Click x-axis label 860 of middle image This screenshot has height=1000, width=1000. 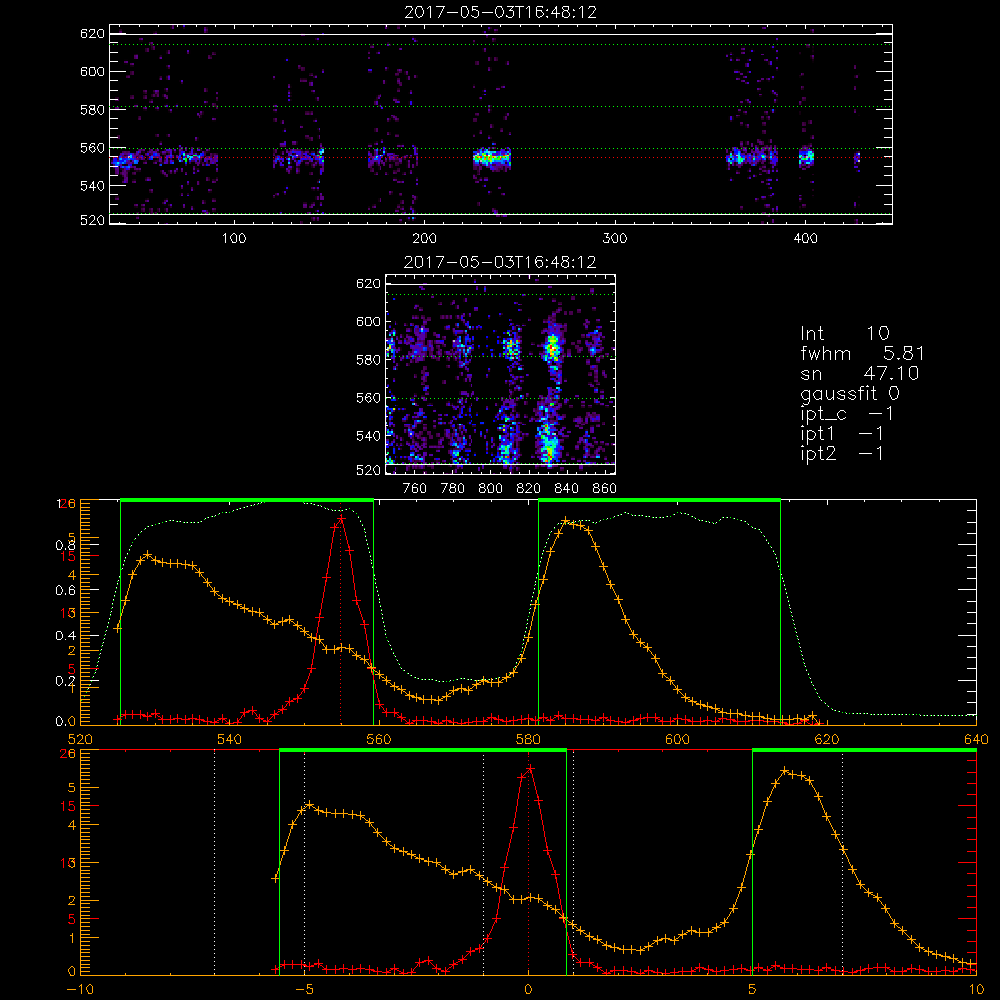coord(605,489)
